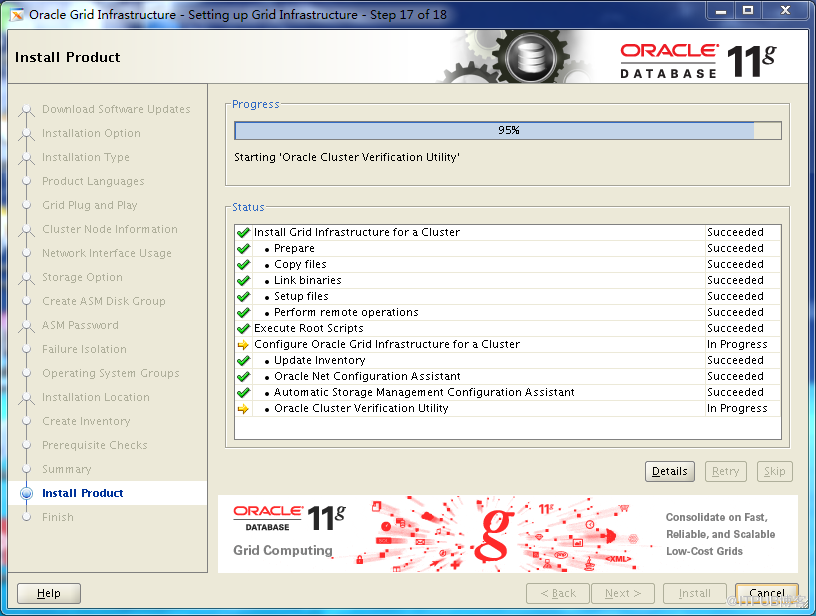Select Operating System Groups step
Image resolution: width=816 pixels, height=616 pixels.
point(110,373)
